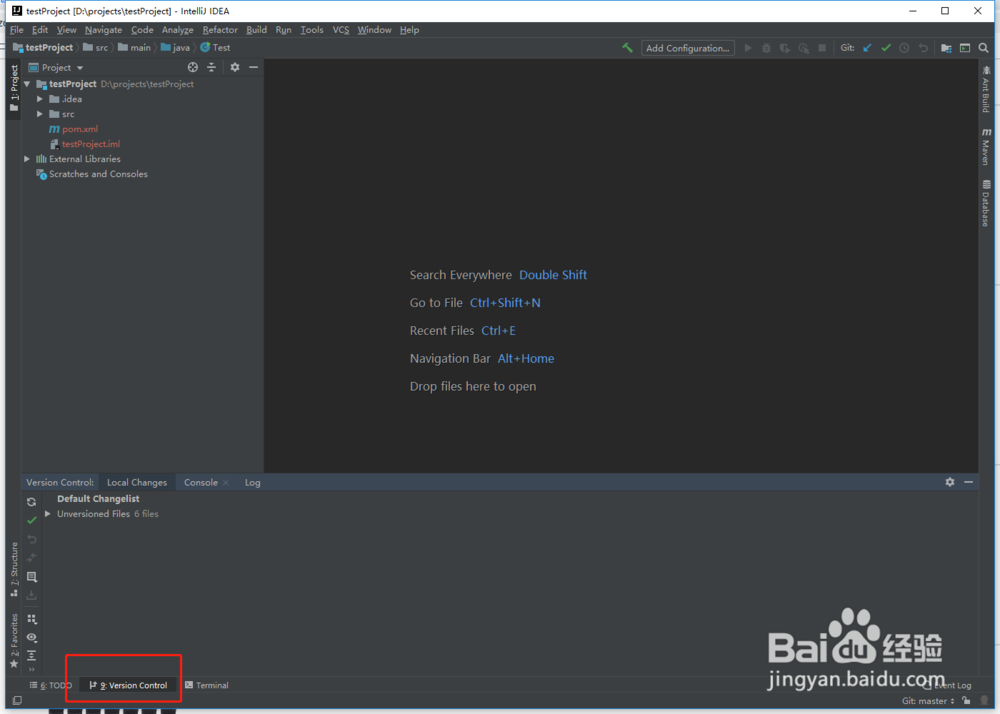Viewport: 1000px width, 714px height.
Task: Click the Collapse All icon in Project panel
Action: pyautogui.click(x=211, y=67)
